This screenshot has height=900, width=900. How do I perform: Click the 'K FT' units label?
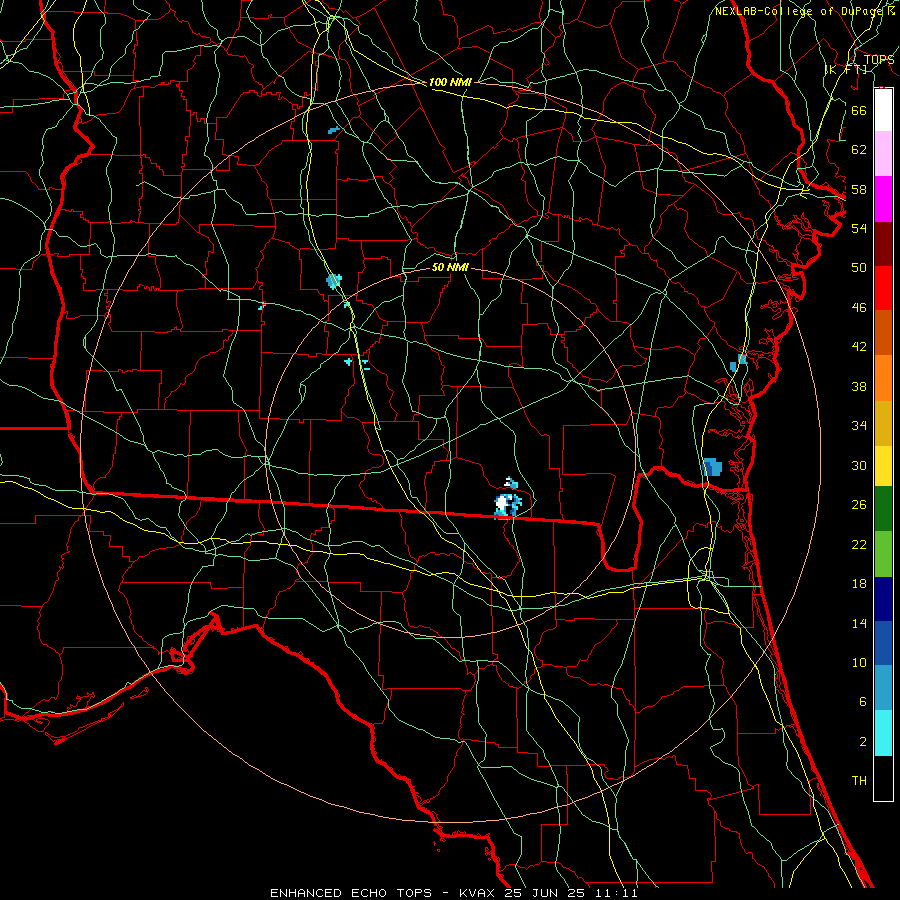click(x=847, y=69)
